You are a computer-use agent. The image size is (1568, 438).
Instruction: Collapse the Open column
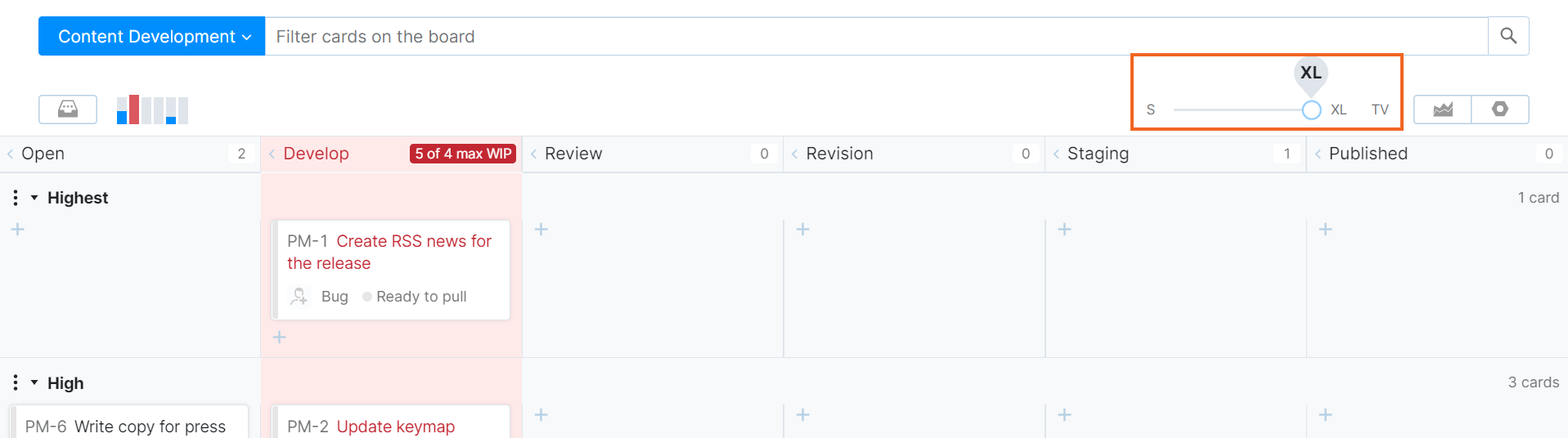tap(10, 154)
